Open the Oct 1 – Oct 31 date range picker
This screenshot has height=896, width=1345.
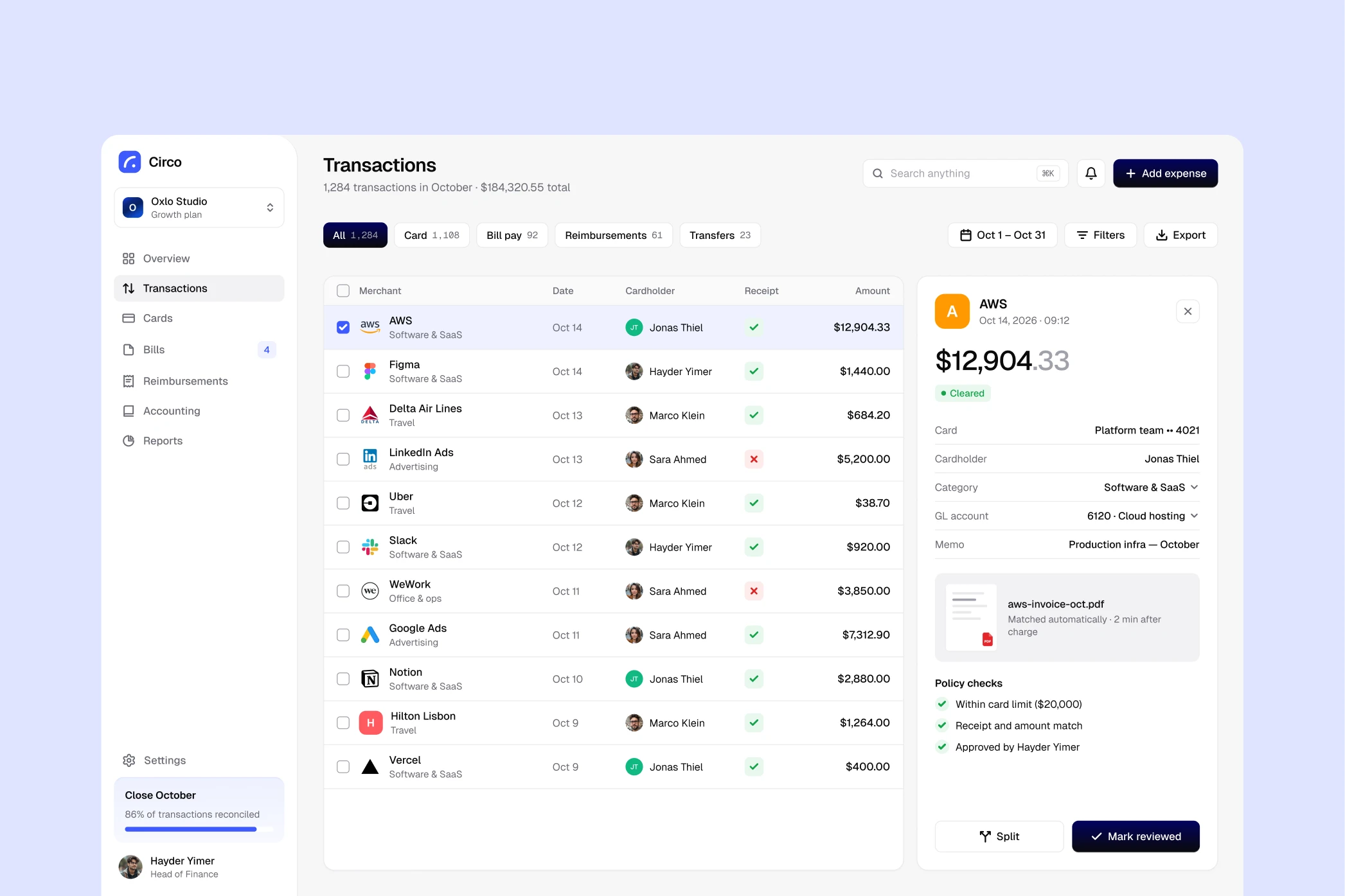[1002, 235]
